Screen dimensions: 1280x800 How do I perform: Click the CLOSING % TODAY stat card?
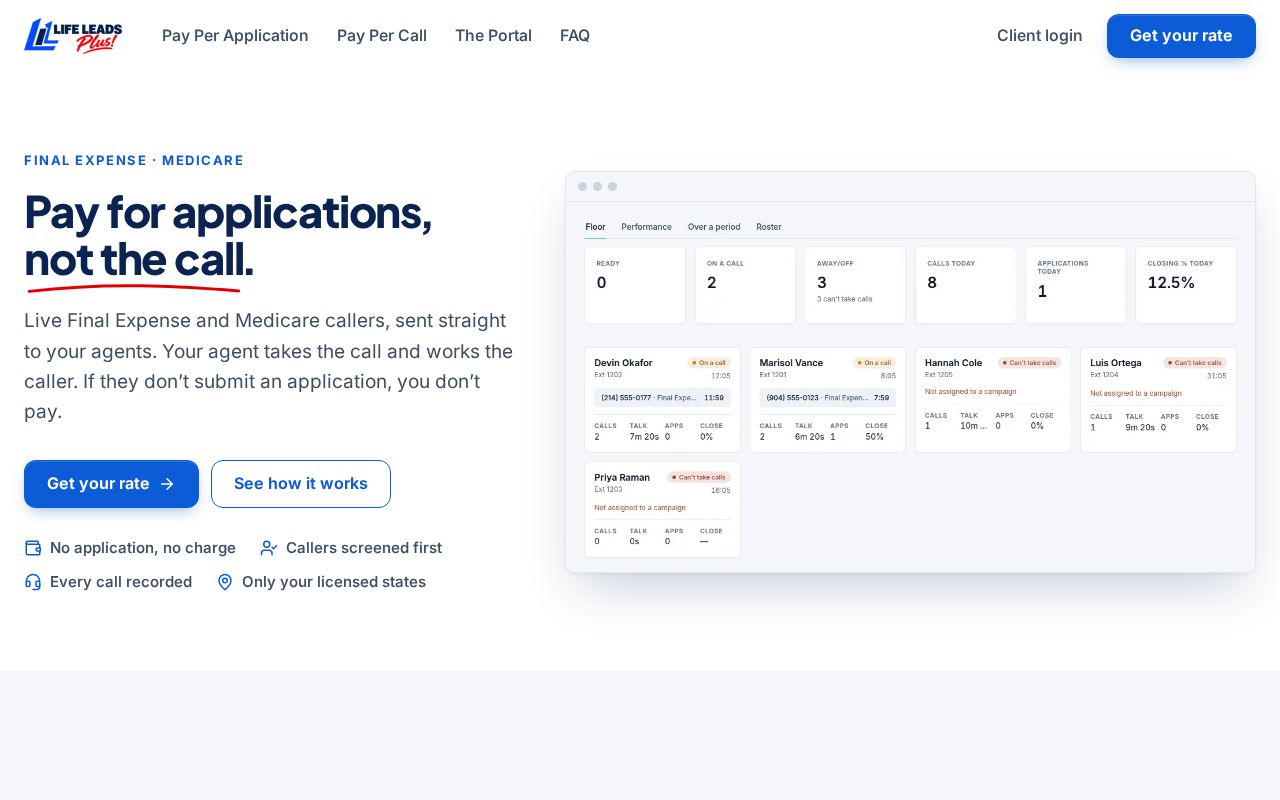pos(1186,285)
